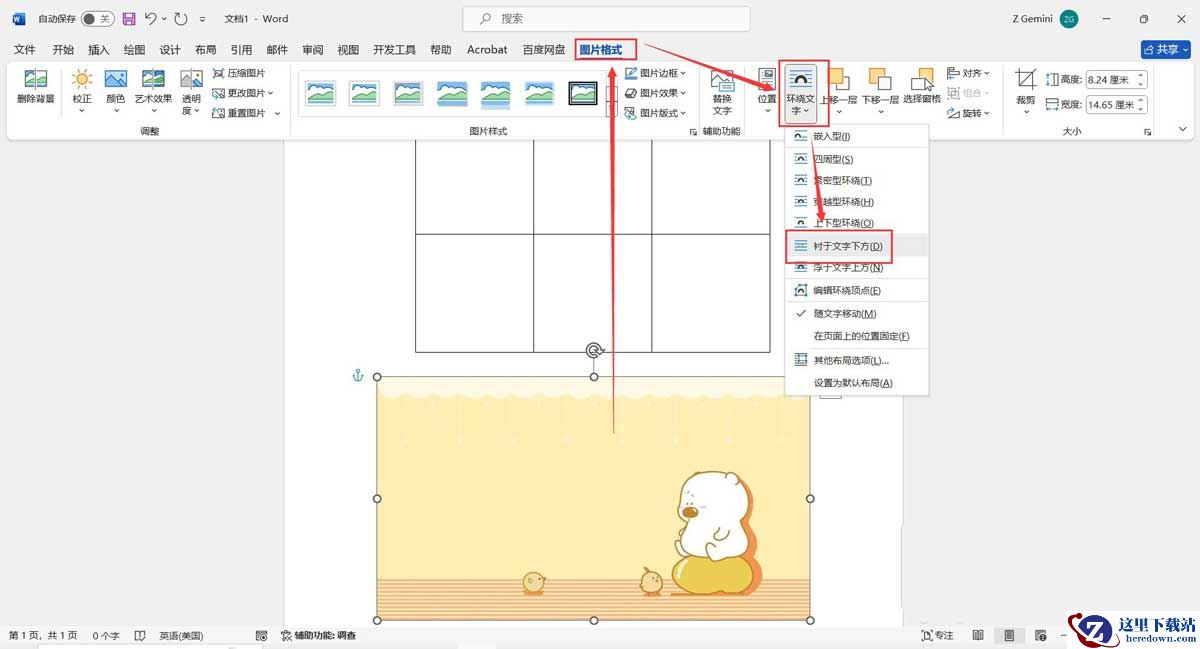Open the 图片边框 picture border dropdown
The width and height of the screenshot is (1200, 649).
coord(655,73)
